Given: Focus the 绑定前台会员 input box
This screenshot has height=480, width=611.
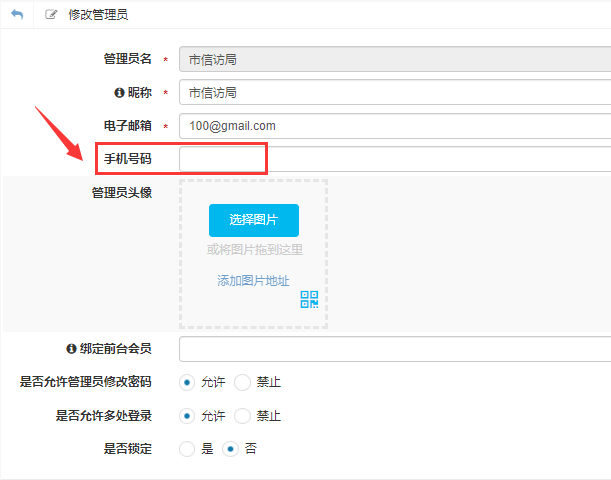Looking at the screenshot, I should (394, 349).
